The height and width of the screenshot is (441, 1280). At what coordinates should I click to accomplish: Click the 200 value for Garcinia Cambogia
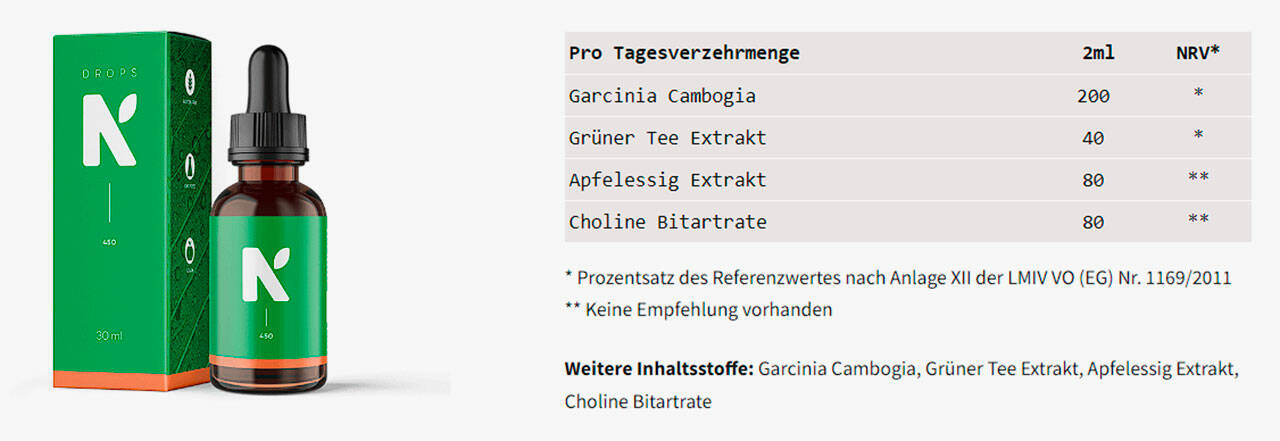(1093, 96)
